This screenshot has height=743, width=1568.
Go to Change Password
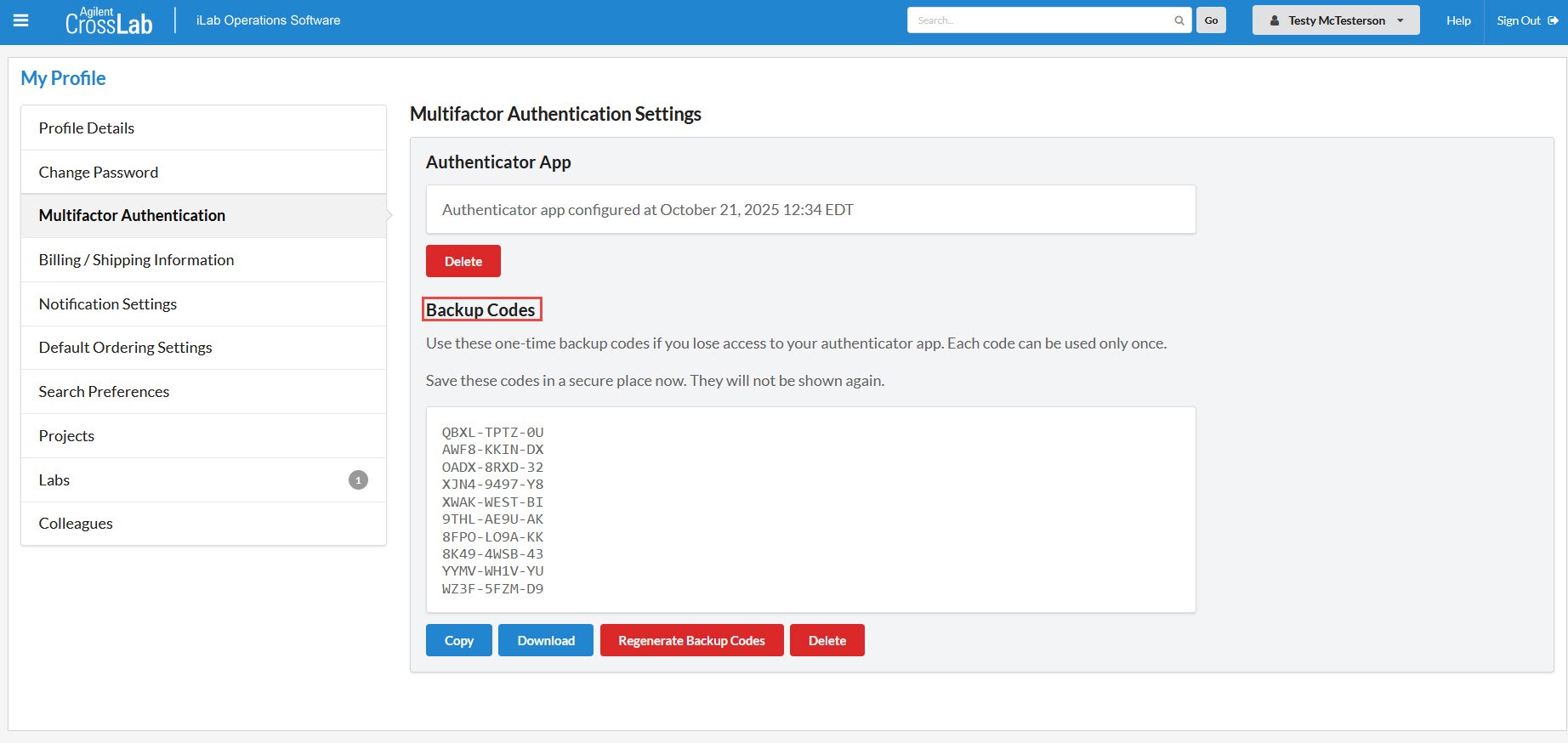click(x=99, y=173)
